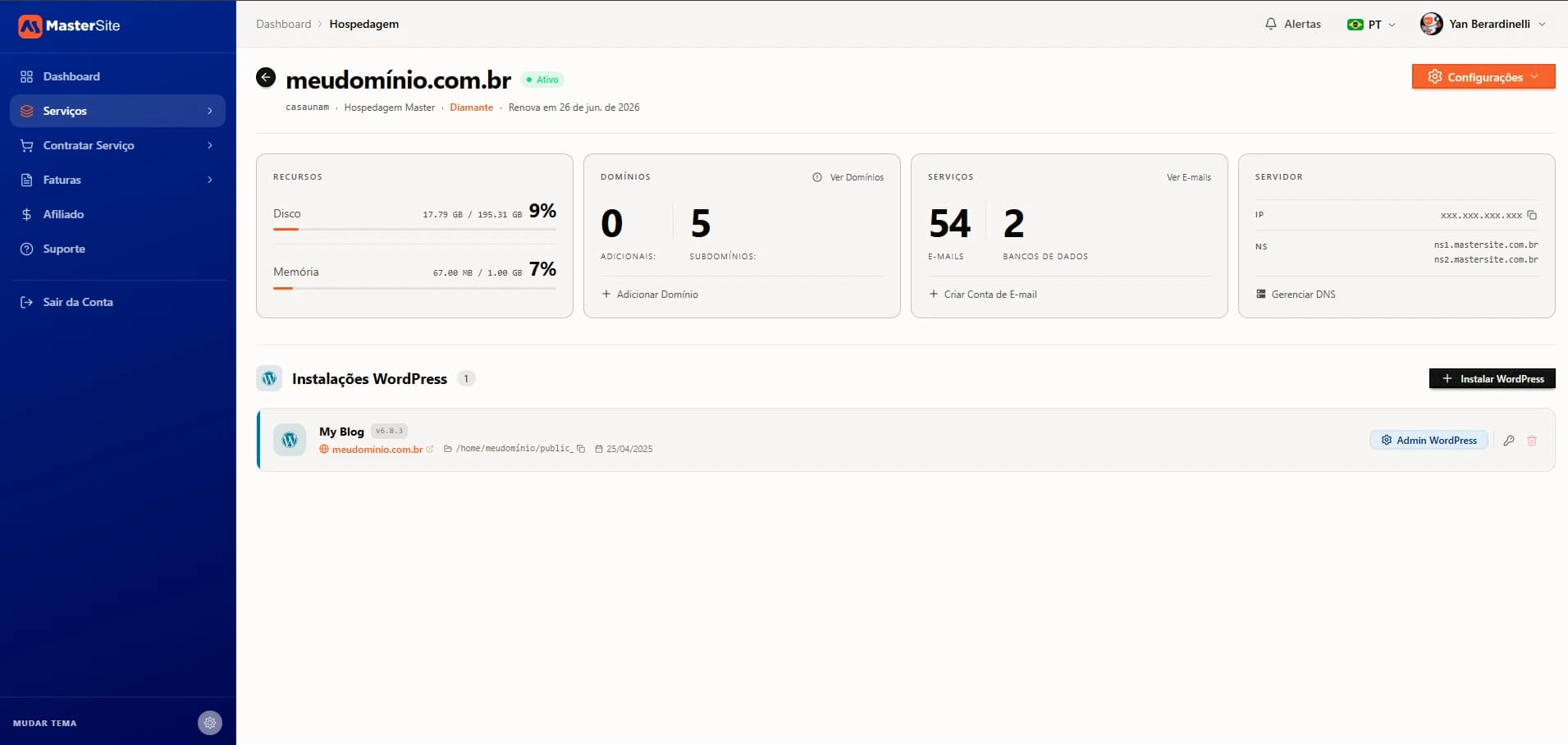Viewport: 1568px width, 745px height.
Task: Expand the Contratar Serviço chevron
Action: coord(210,145)
